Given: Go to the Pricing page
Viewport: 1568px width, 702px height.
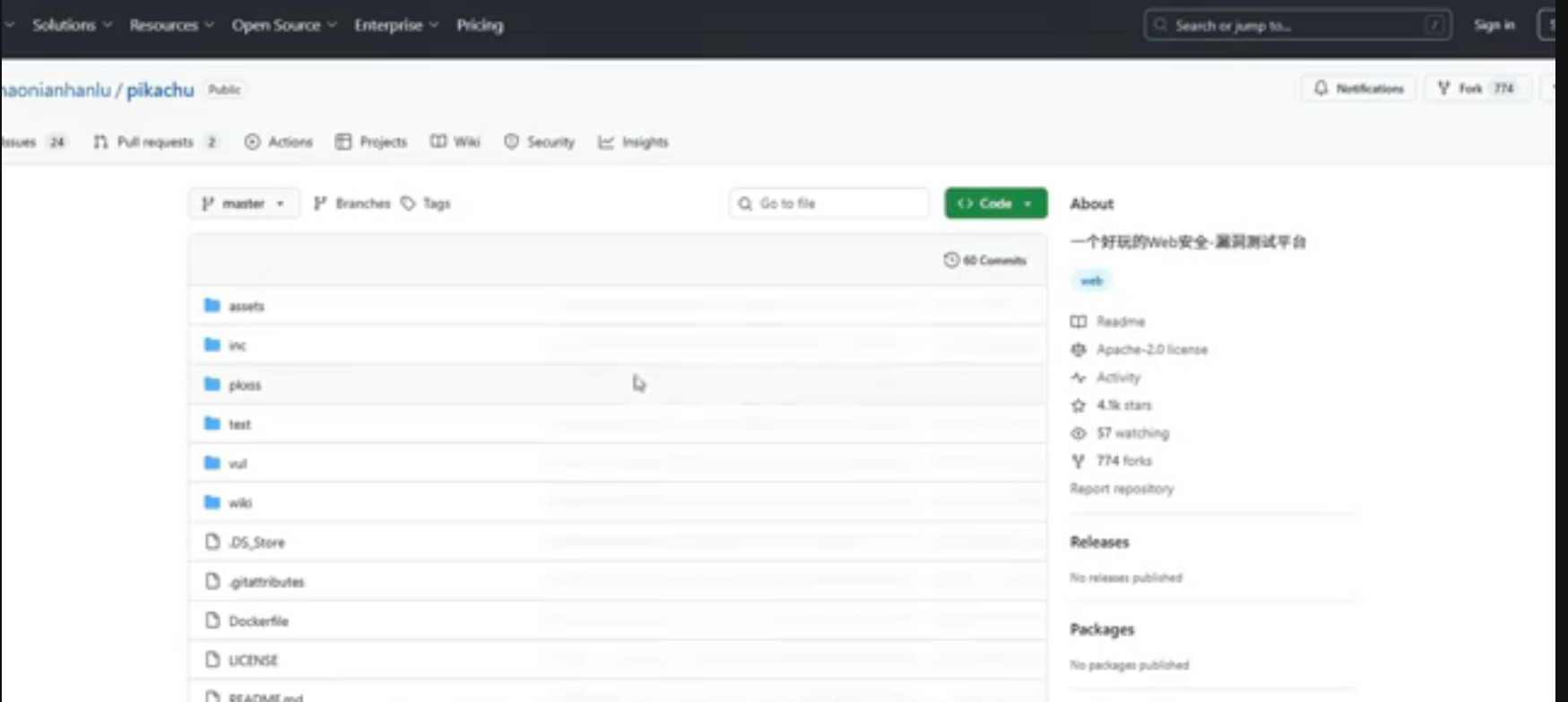Looking at the screenshot, I should tap(480, 25).
